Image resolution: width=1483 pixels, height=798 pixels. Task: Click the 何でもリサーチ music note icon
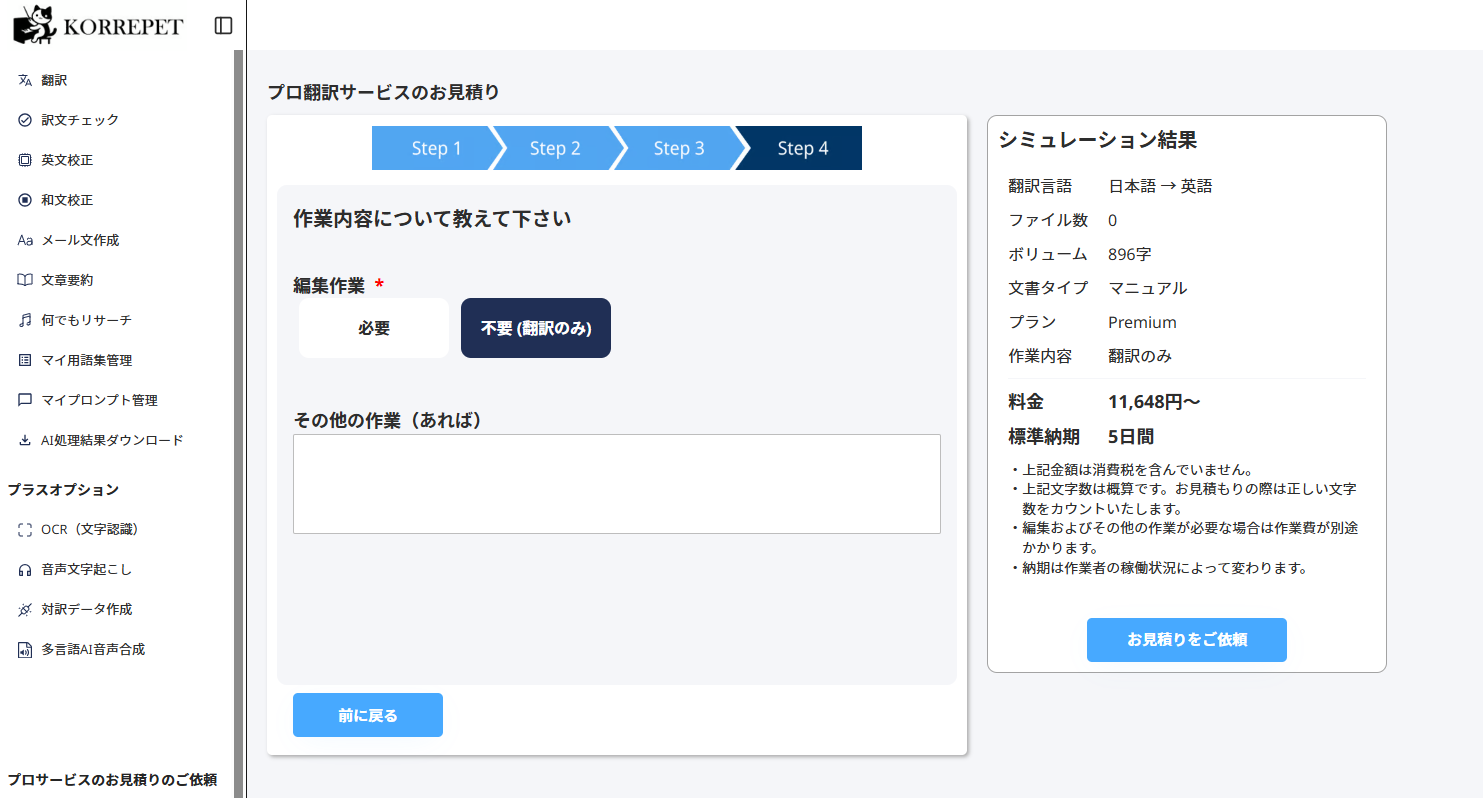[x=25, y=320]
